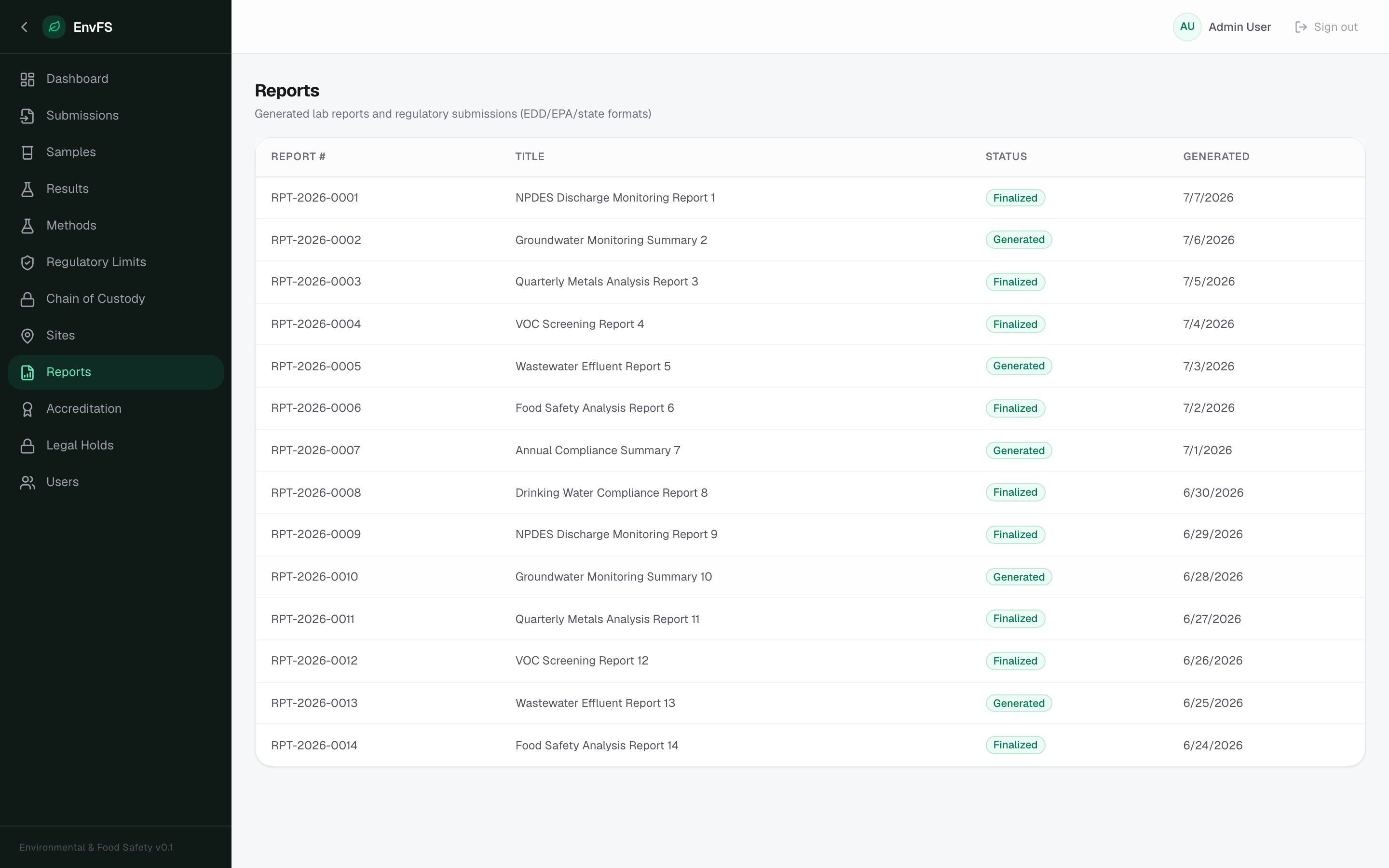1389x868 pixels.
Task: Click the STATUS column header
Action: [x=1006, y=157]
